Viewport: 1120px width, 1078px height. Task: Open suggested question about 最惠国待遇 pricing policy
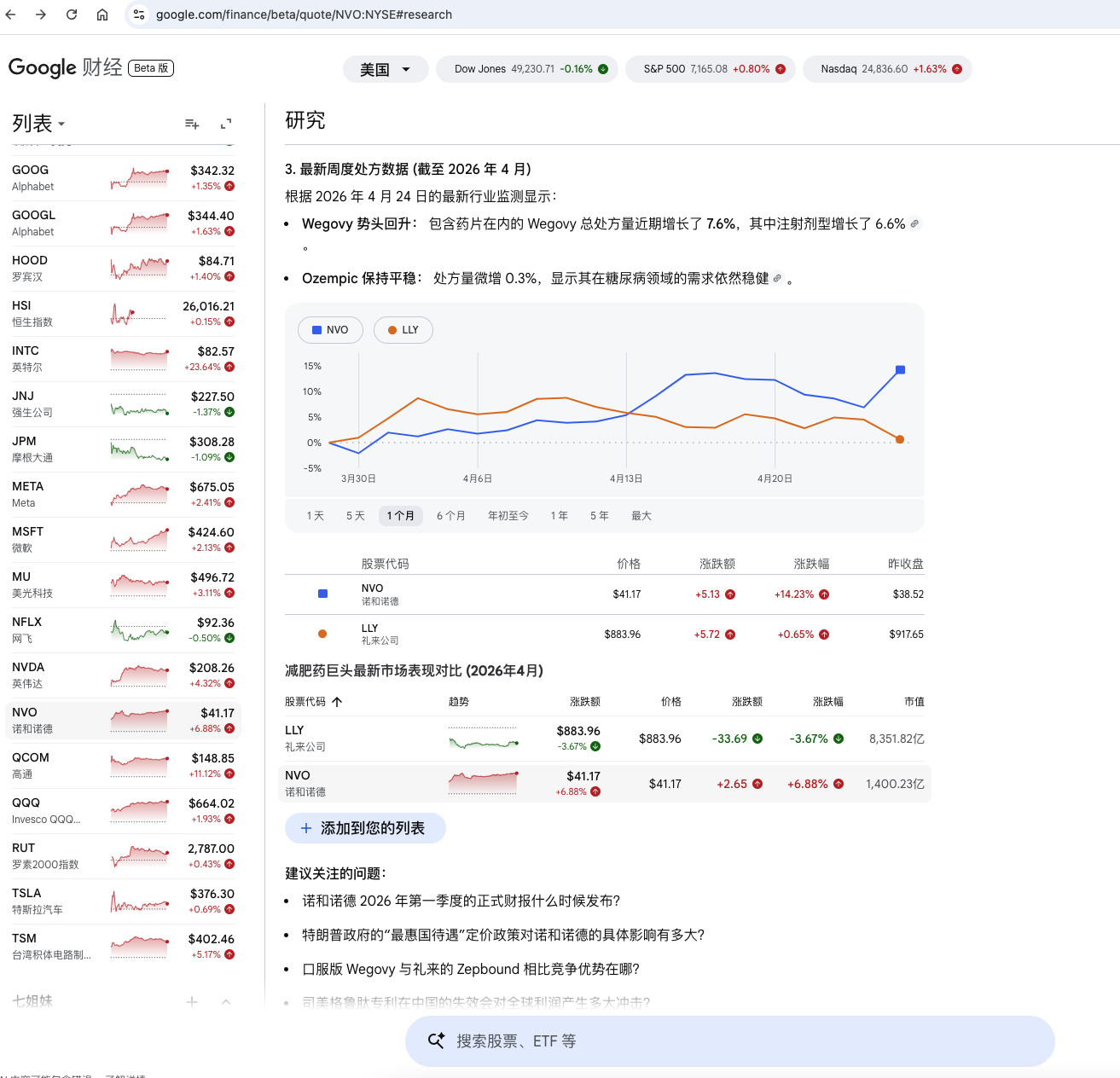(503, 935)
